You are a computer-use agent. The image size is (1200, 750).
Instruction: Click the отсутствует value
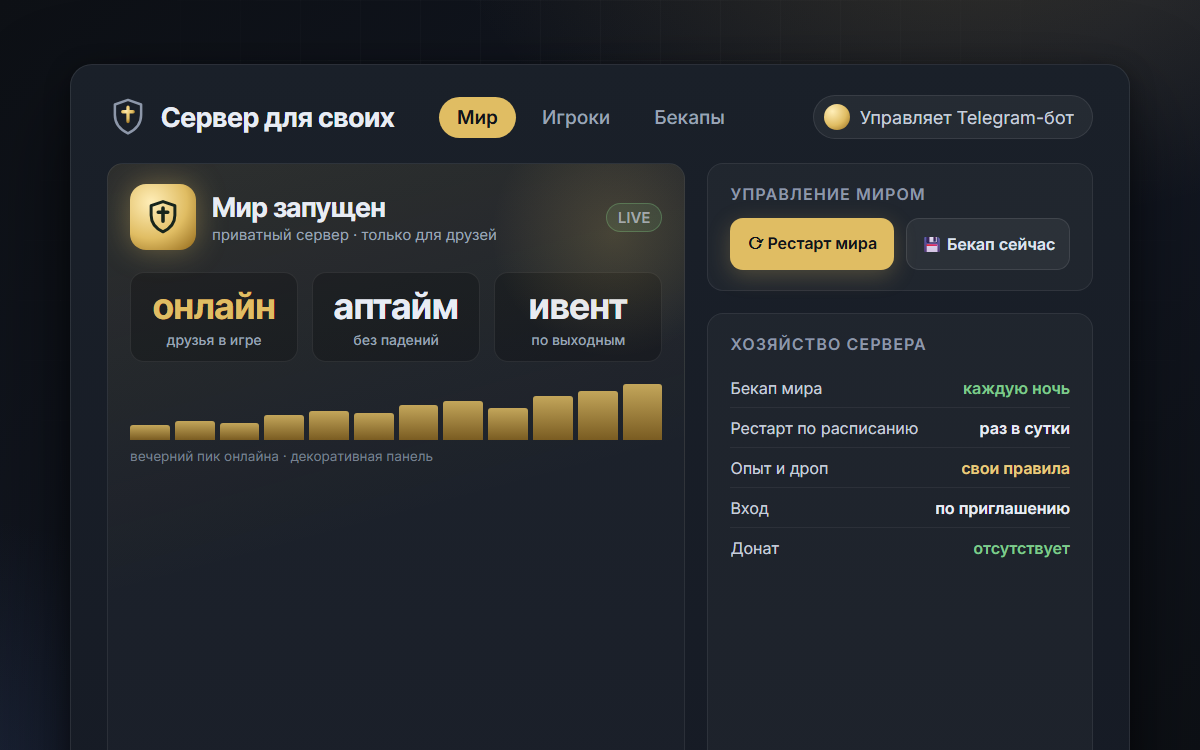coord(1022,548)
